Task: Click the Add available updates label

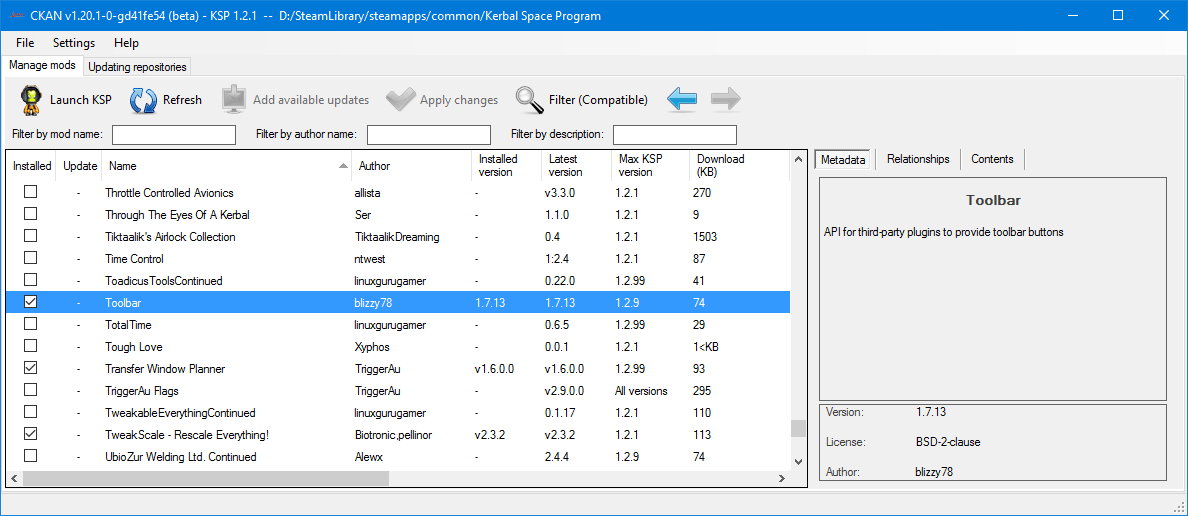Action: coord(311,100)
